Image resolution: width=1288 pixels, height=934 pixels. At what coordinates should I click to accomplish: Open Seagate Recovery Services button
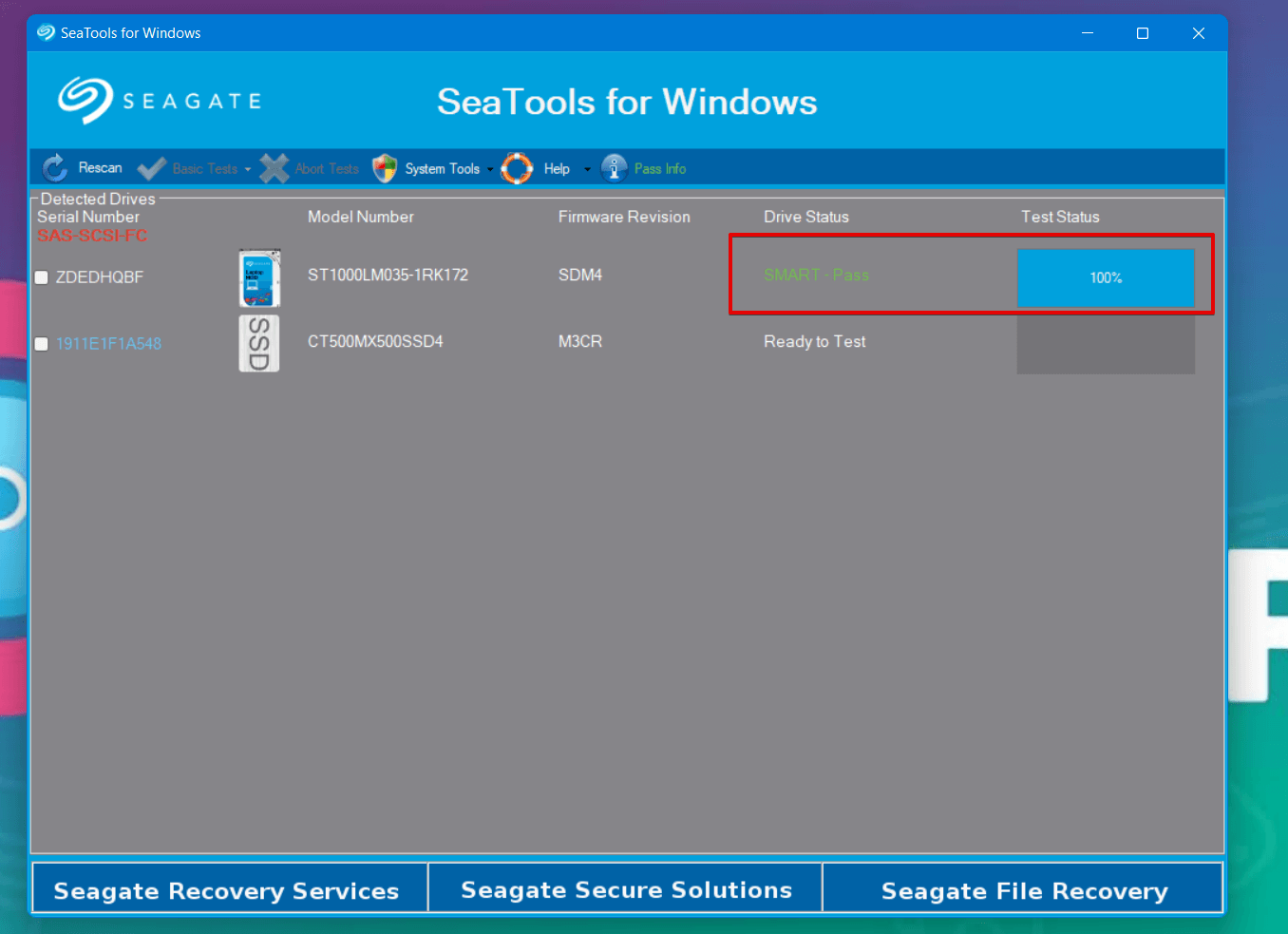pyautogui.click(x=230, y=887)
